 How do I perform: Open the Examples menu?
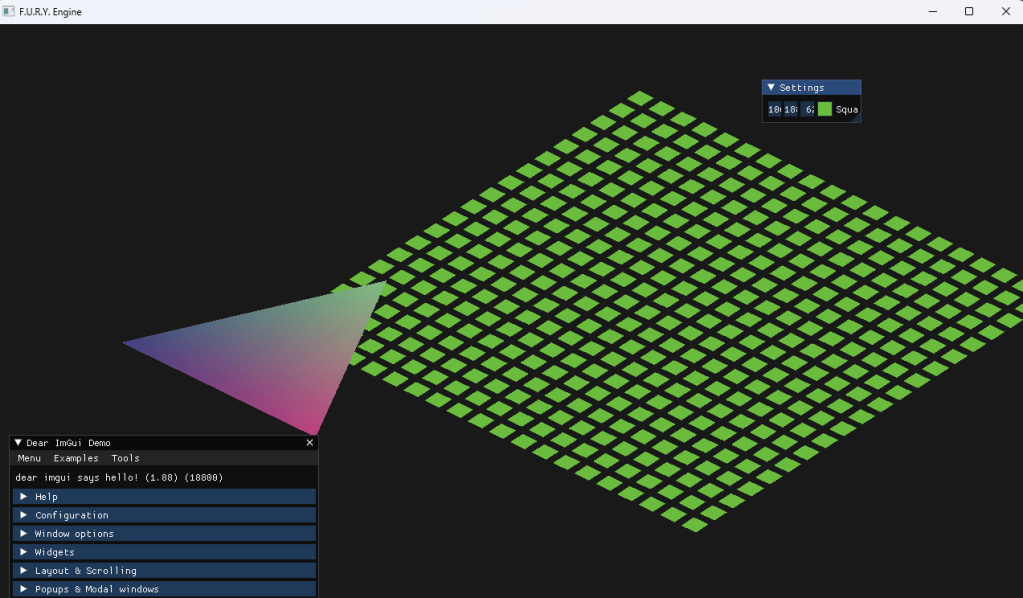pos(76,458)
